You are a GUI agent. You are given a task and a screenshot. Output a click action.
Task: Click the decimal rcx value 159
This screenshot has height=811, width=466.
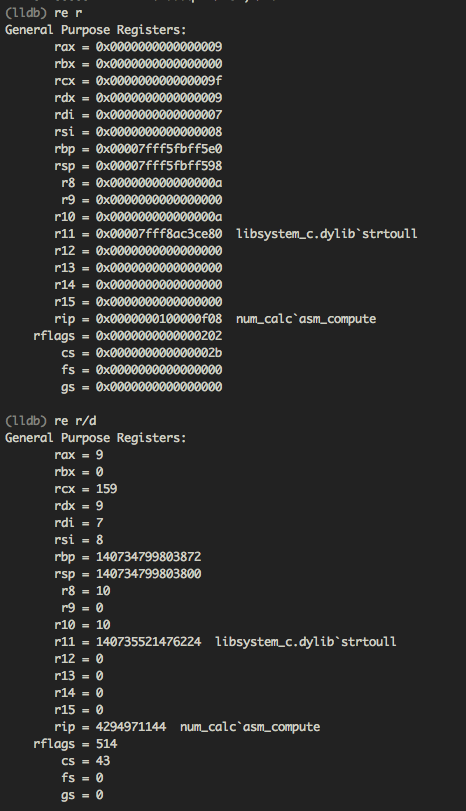click(x=107, y=489)
